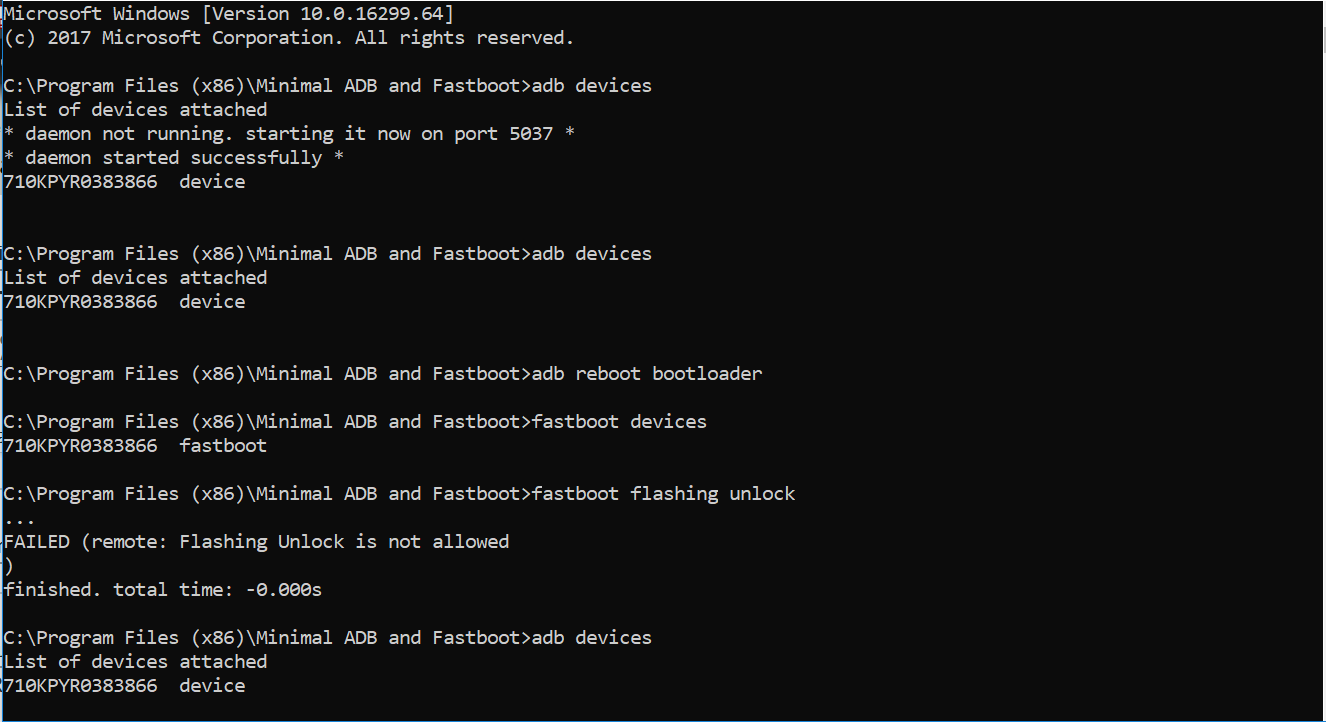Click the 2017 Microsoft Corporation copyright line
Screen dimensions: 1326x722
[289, 38]
